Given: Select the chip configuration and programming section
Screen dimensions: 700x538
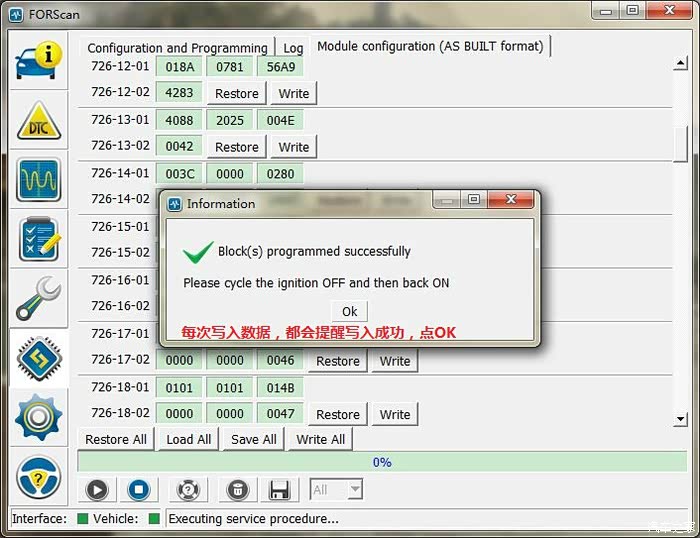Looking at the screenshot, I should 39,359.
